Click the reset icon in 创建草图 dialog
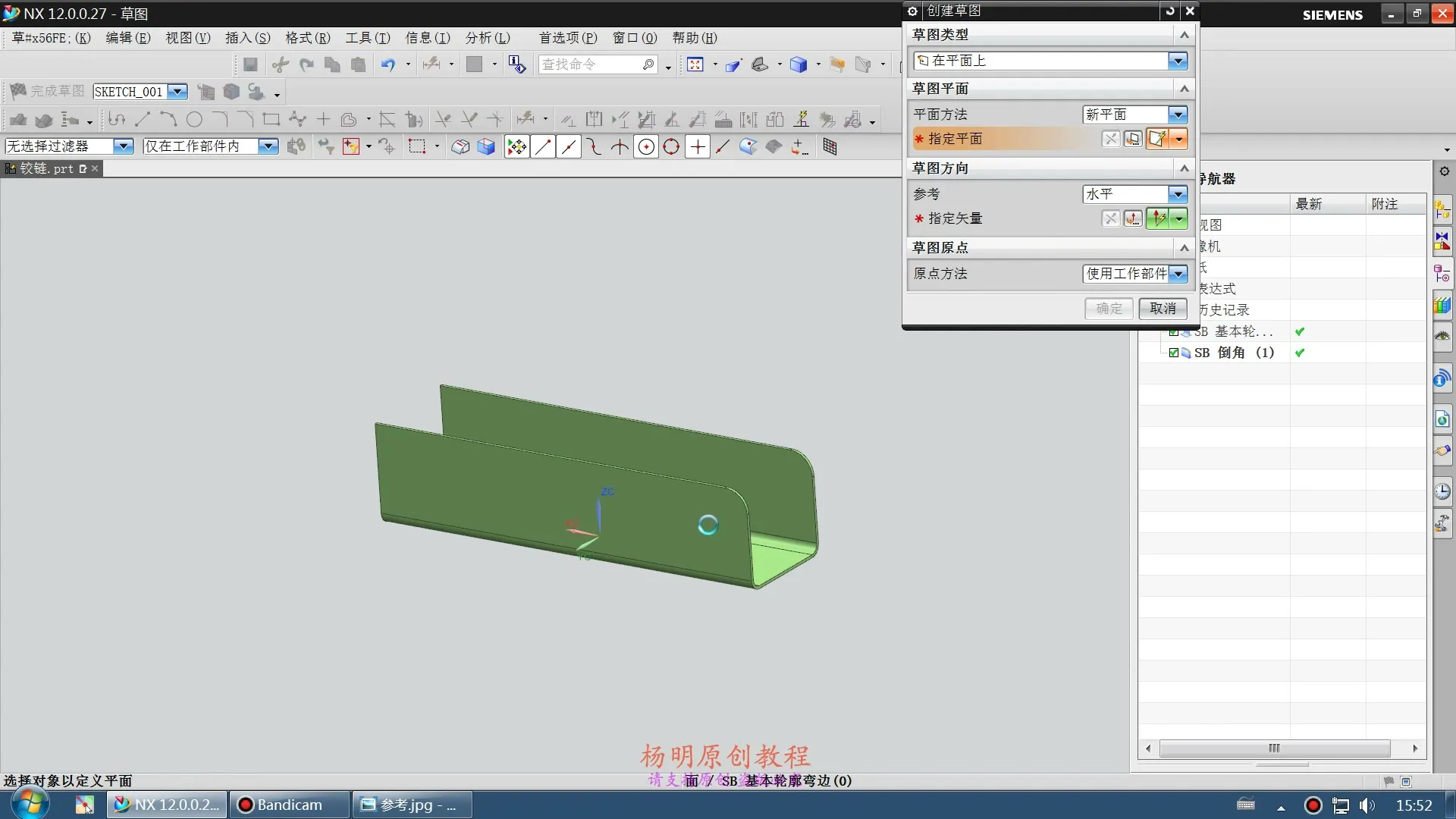Viewport: 1456px width, 819px height. pyautogui.click(x=1169, y=11)
